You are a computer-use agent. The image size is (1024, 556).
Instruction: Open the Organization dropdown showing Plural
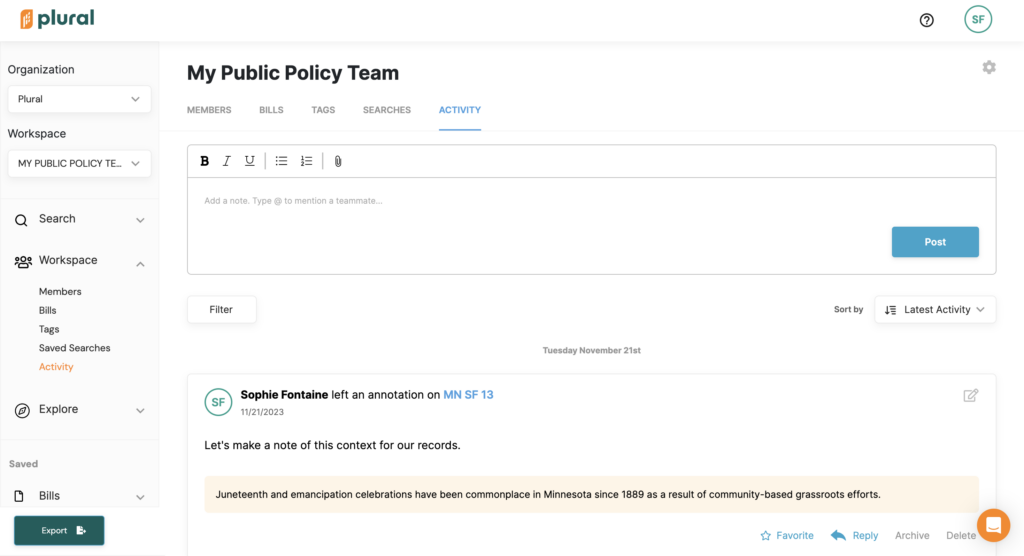coord(79,99)
